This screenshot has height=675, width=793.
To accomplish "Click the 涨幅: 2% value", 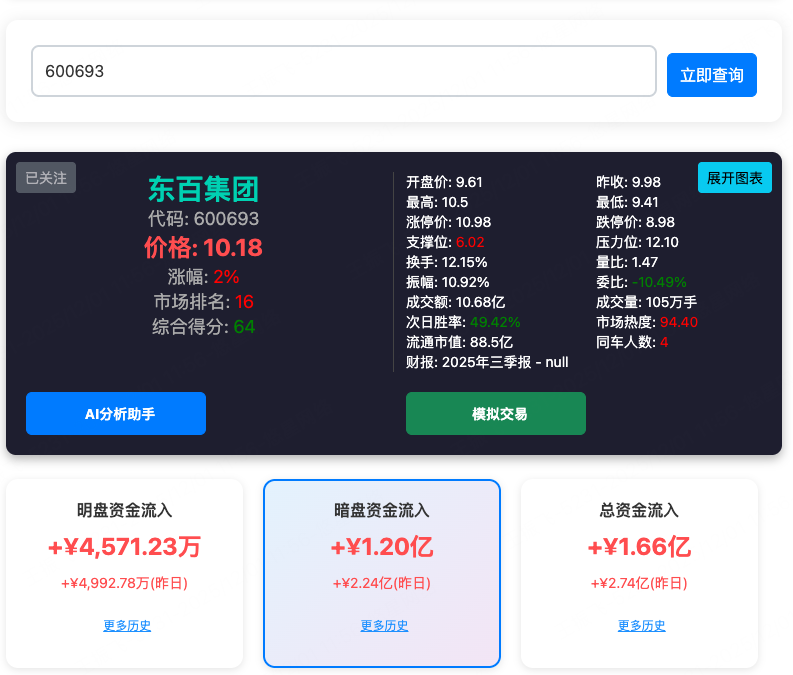I will [x=203, y=277].
